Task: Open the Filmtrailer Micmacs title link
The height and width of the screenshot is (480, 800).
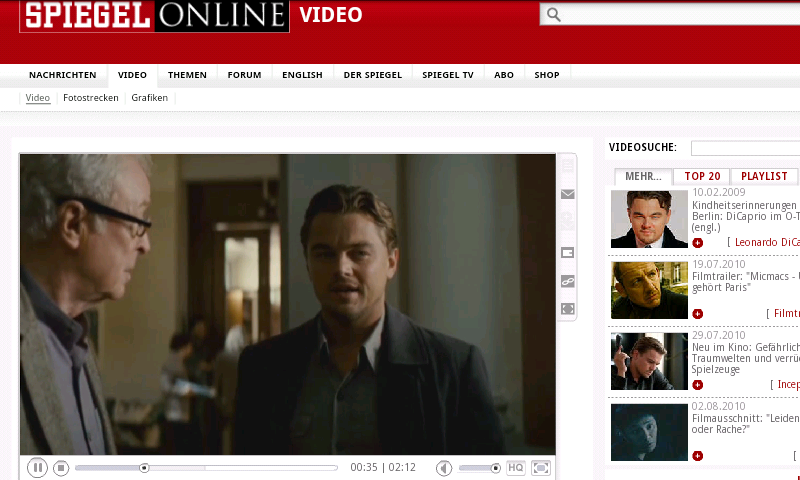Action: 745,282
